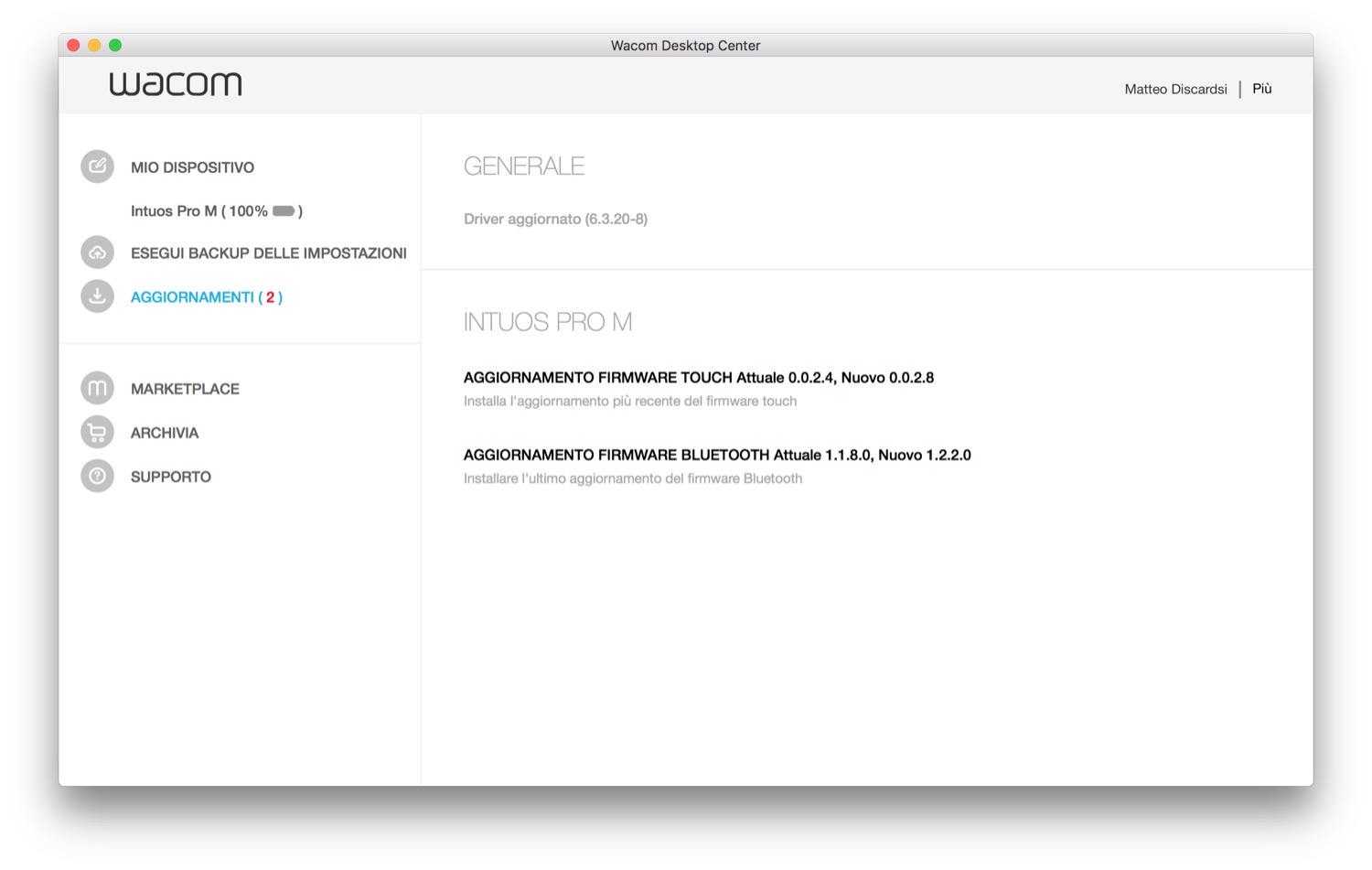This screenshot has height=870, width=1372.
Task: Click the Matteo Discardsi account name
Action: pyautogui.click(x=1176, y=89)
